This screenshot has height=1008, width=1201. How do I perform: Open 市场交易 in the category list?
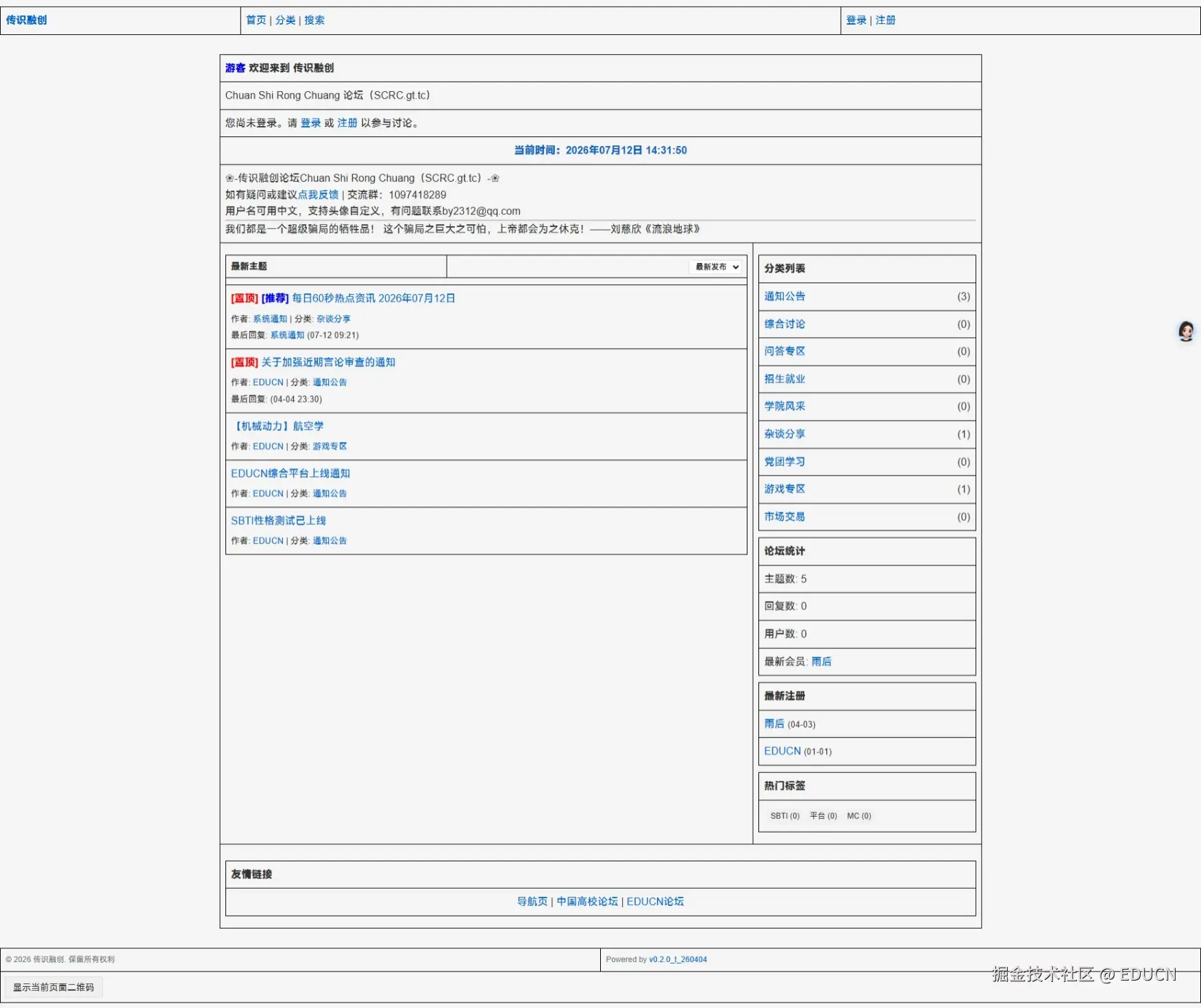pyautogui.click(x=785, y=517)
